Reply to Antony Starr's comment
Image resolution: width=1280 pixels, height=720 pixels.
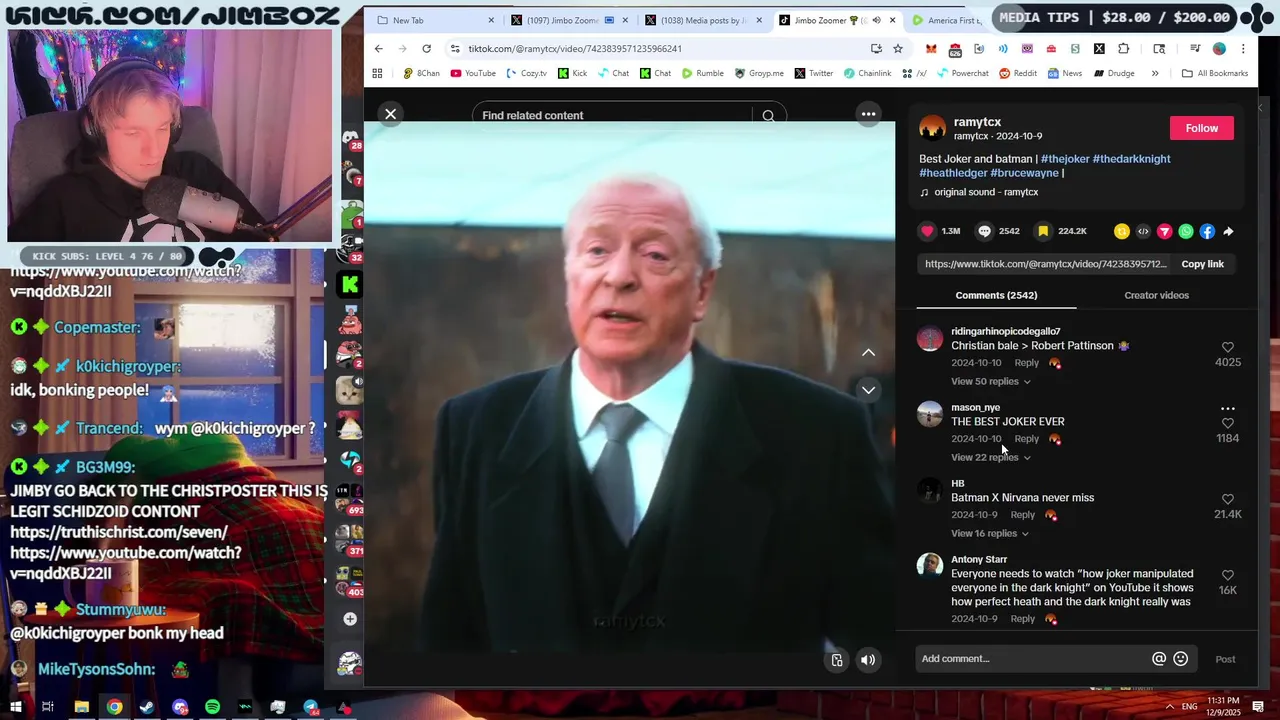click(x=1022, y=619)
